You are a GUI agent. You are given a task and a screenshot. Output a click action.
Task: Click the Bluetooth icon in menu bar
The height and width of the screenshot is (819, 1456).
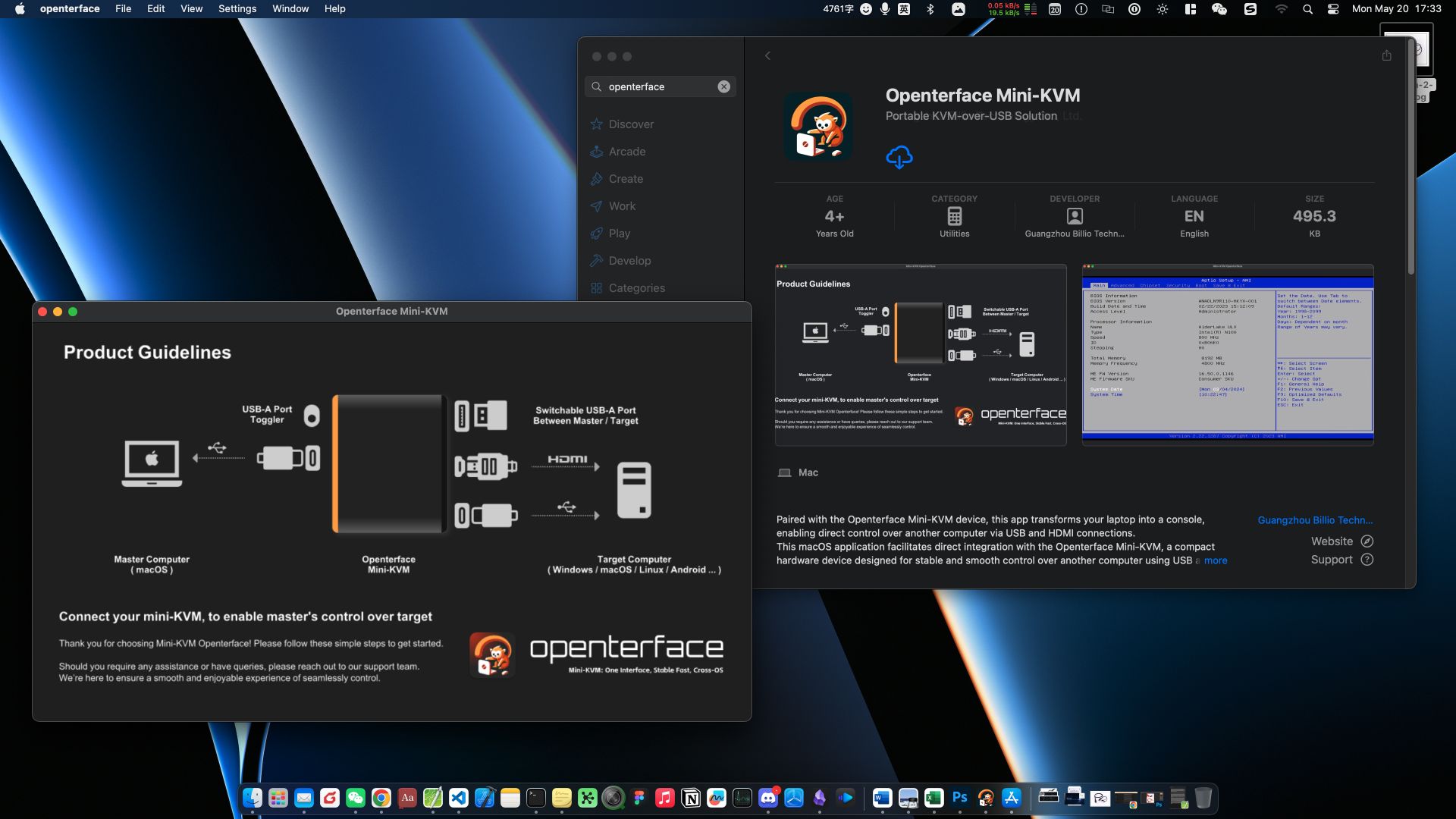(x=930, y=9)
